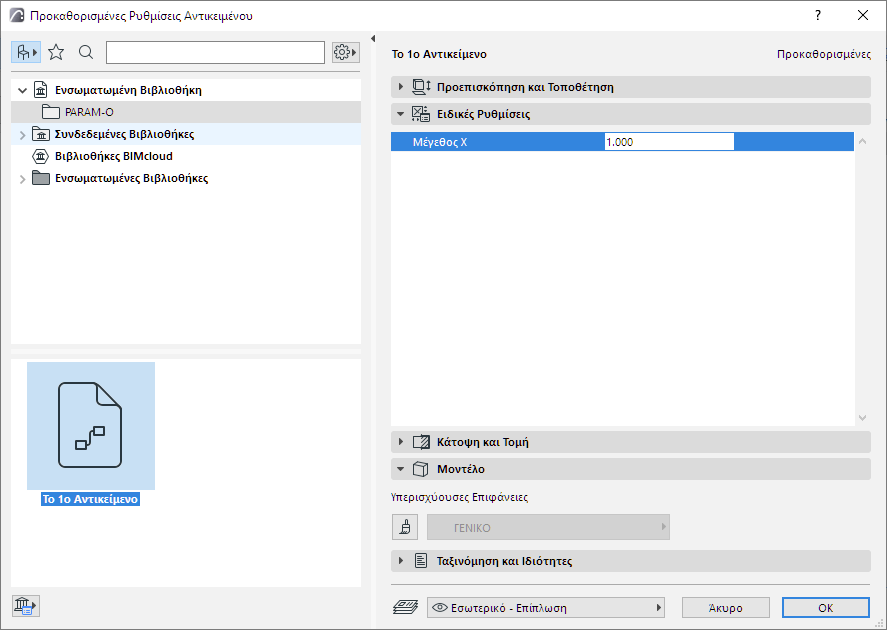
Task: Open the ΓΕΝΙΚΟ surface dropdown
Action: 548,526
